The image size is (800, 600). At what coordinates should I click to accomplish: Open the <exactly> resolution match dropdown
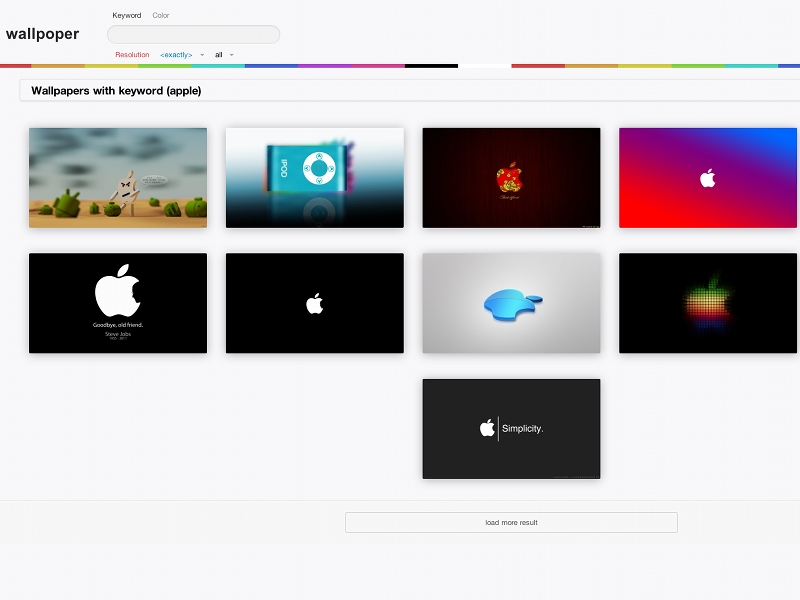coord(181,55)
